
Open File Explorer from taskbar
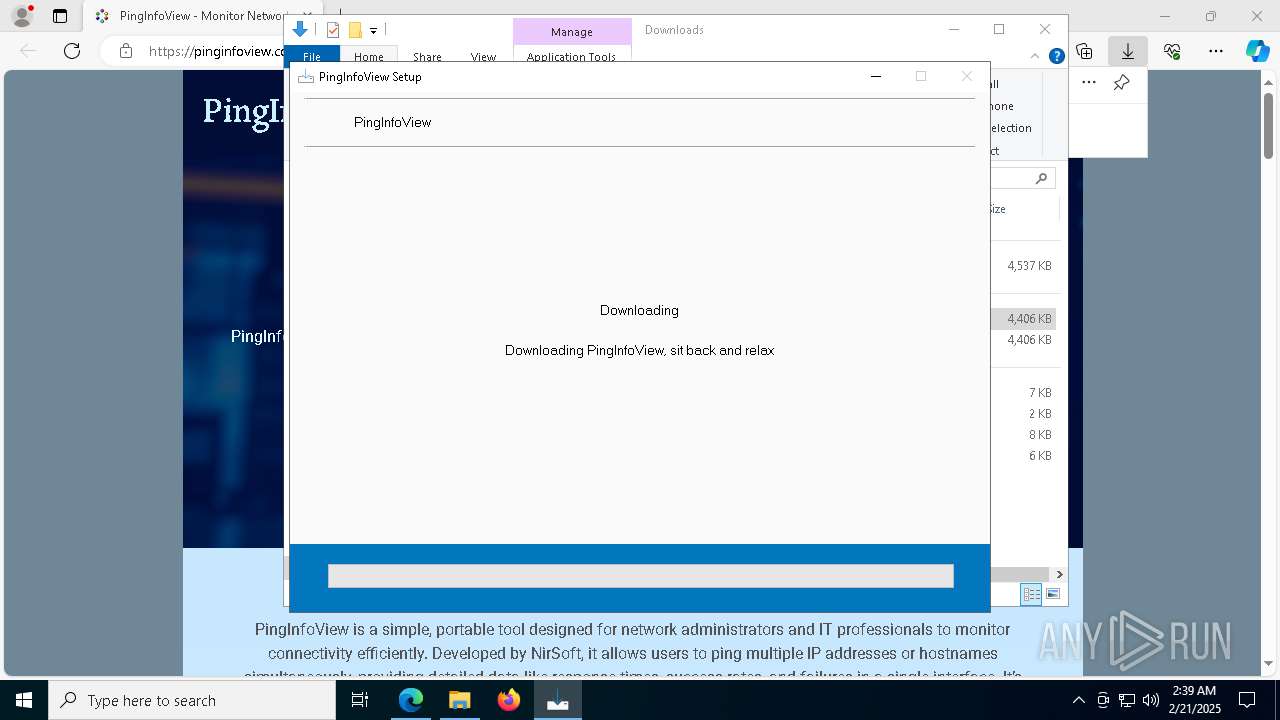tap(460, 700)
